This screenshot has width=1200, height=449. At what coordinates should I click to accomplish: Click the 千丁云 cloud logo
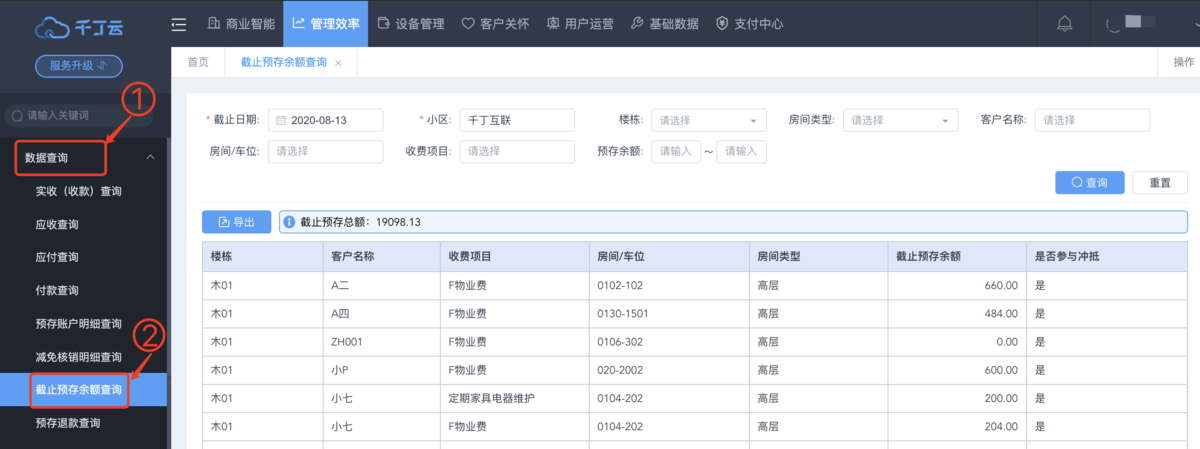click(x=78, y=26)
